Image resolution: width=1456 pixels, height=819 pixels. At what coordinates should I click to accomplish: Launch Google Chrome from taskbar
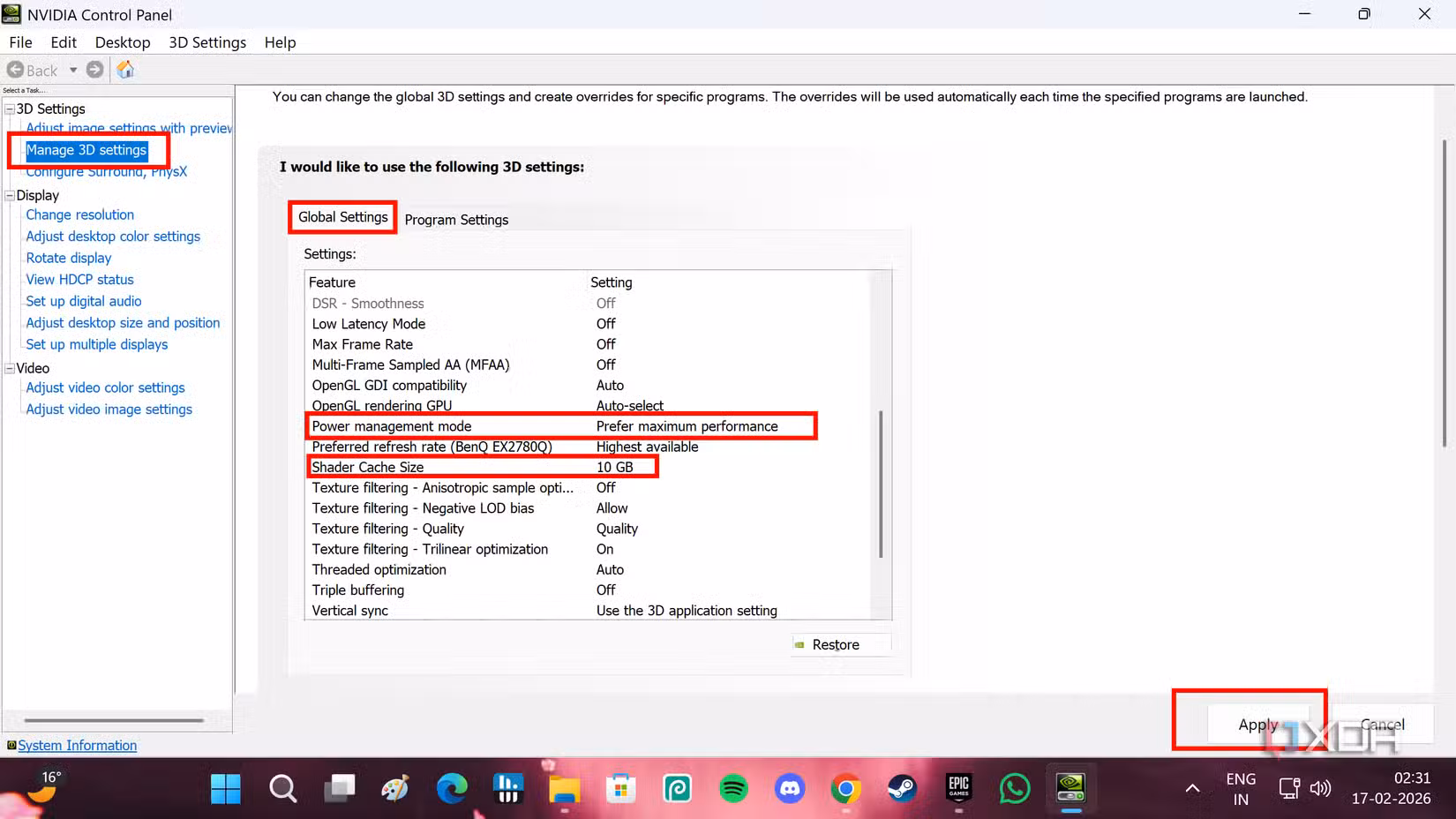(846, 789)
